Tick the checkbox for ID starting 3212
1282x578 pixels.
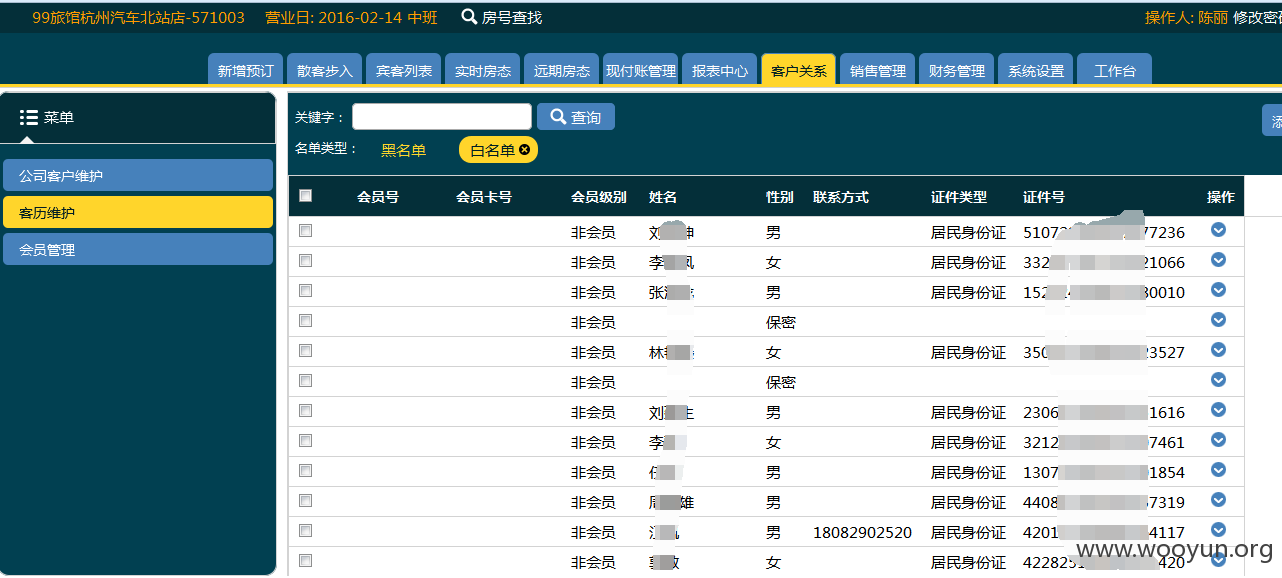coord(306,440)
